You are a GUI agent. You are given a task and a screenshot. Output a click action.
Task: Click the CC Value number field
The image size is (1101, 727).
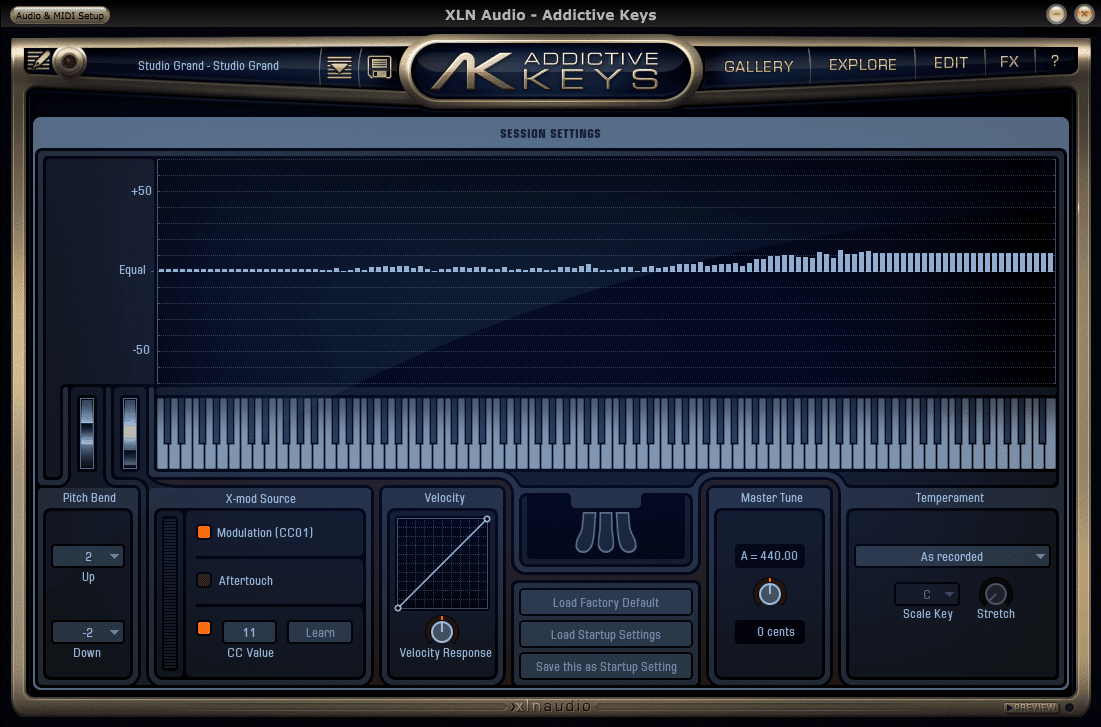[249, 632]
